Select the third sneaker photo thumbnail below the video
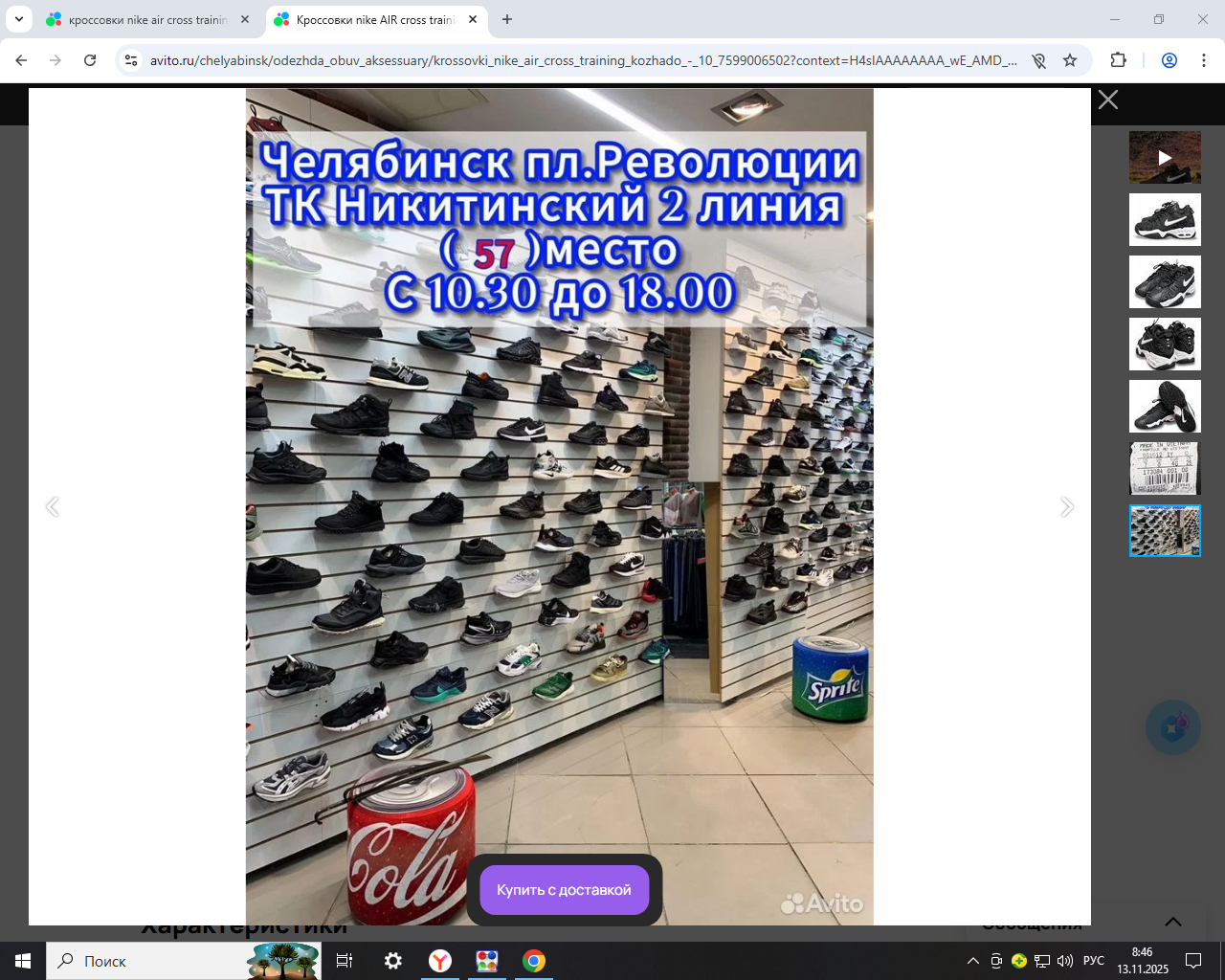This screenshot has width=1225, height=980. (1165, 344)
